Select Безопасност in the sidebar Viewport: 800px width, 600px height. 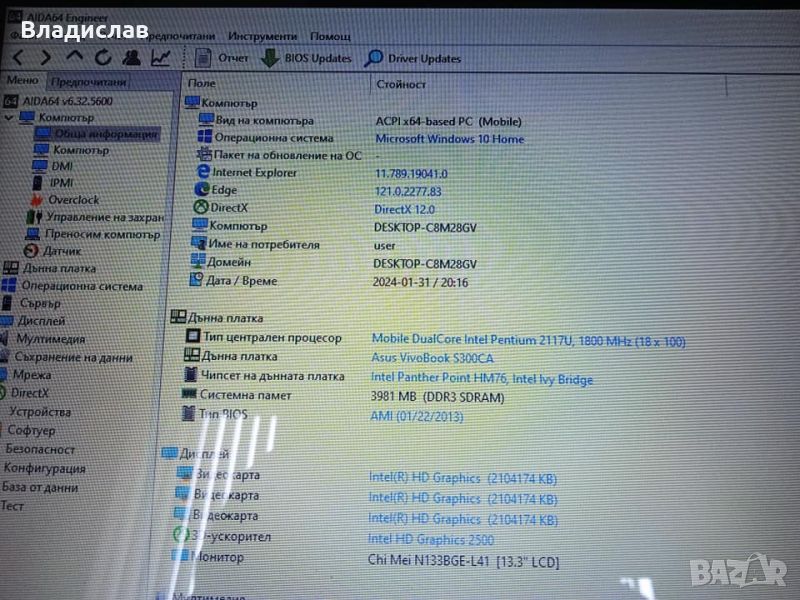click(40, 449)
